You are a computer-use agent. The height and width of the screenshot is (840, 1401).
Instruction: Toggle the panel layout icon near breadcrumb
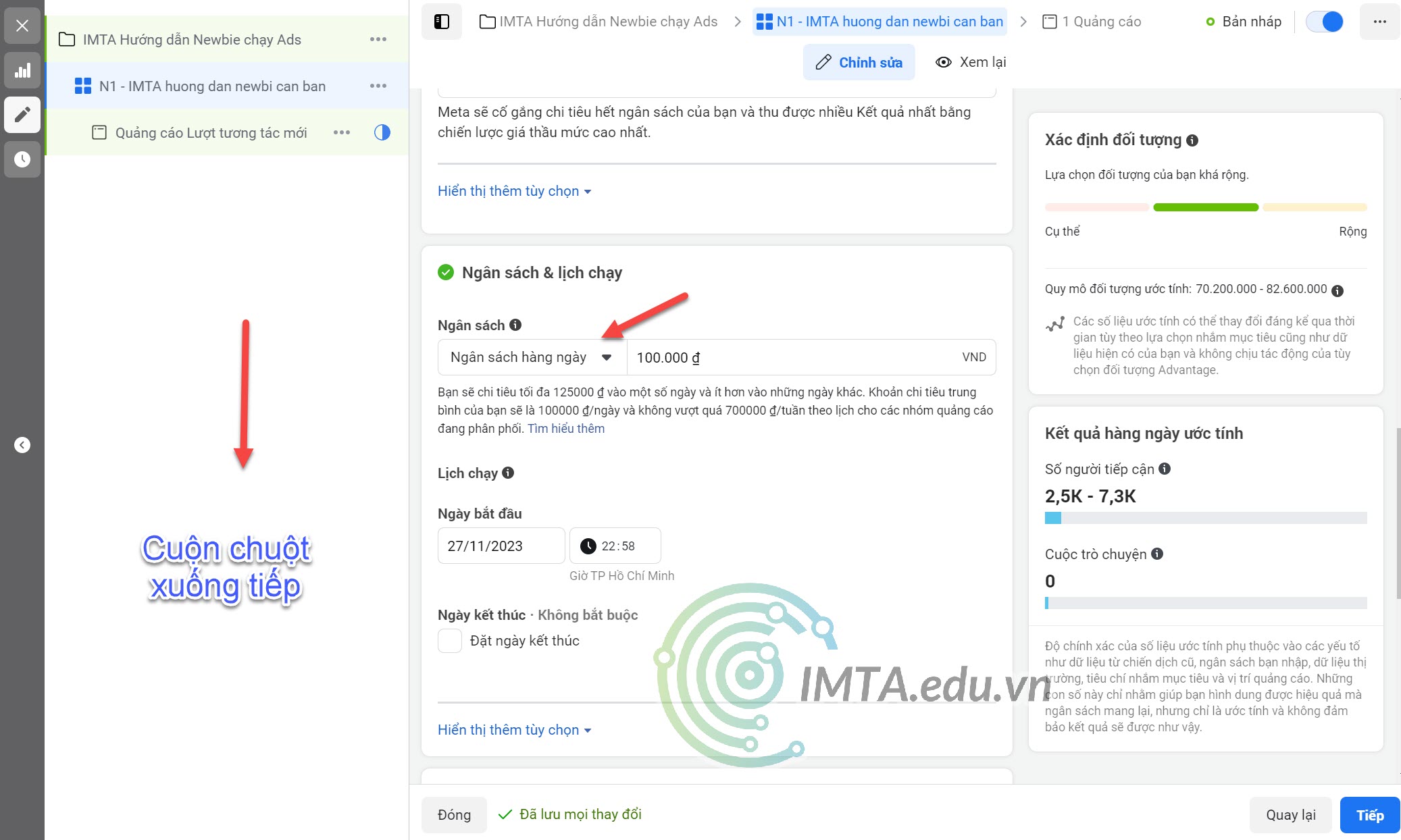click(x=442, y=22)
